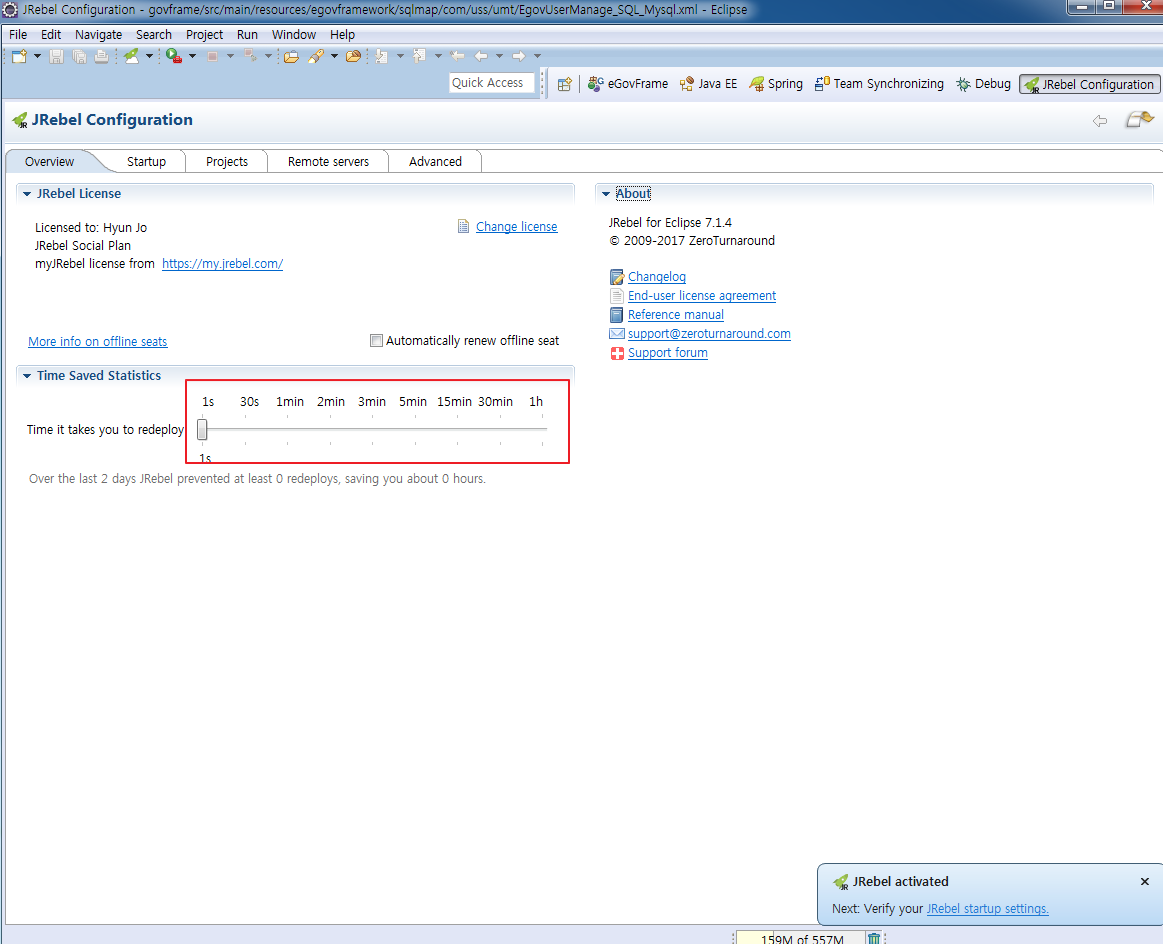Click the Stop square toolbar icon

212,56
